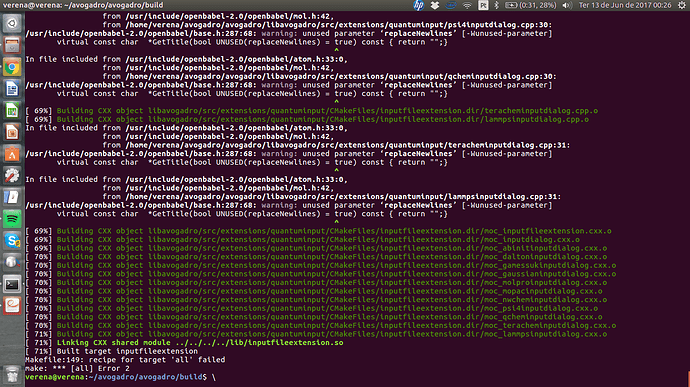690x387 pixels.
Task: Click the terminal prompt input line
Action: 120,377
